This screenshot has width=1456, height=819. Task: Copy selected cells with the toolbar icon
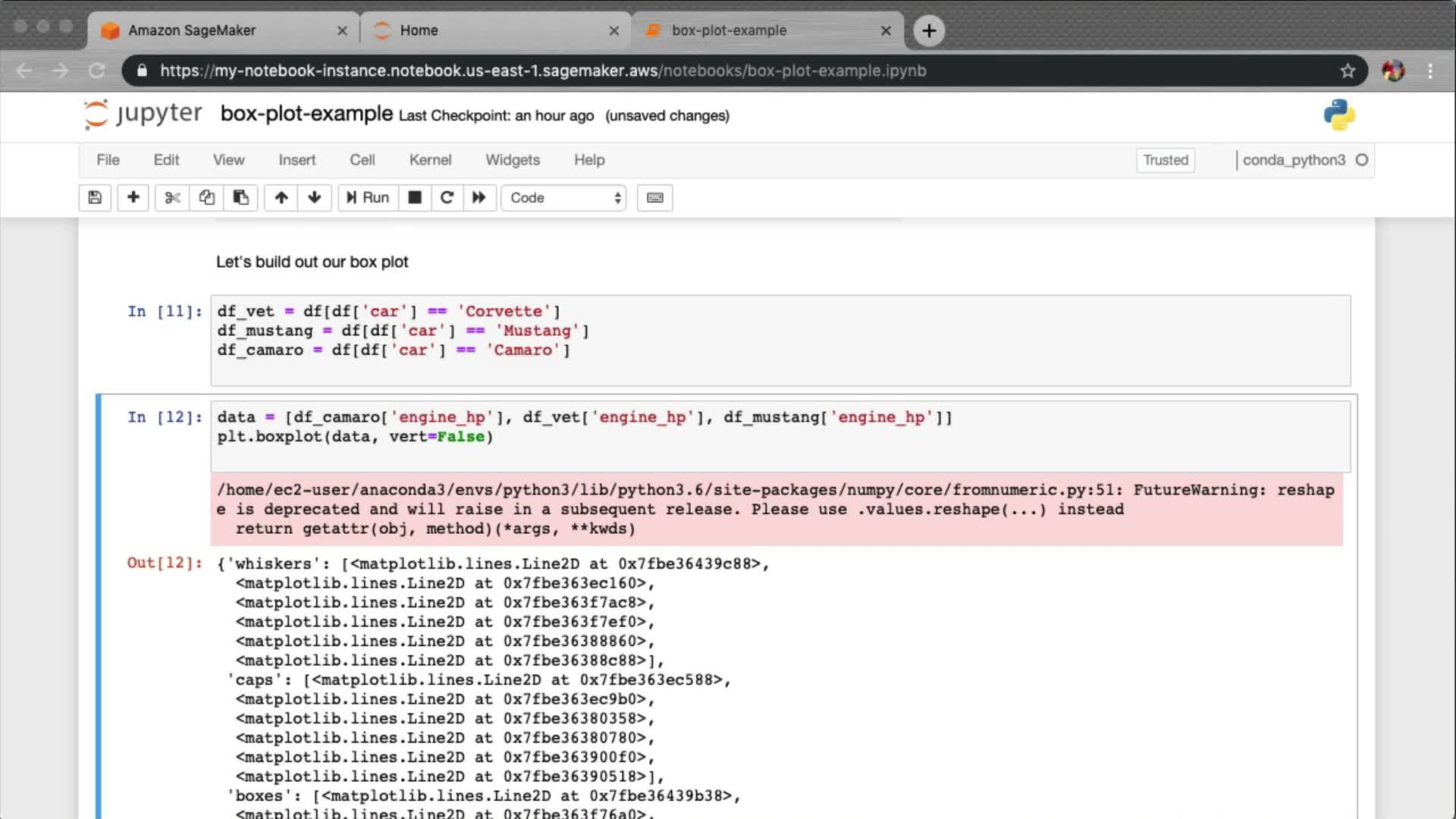click(x=206, y=198)
